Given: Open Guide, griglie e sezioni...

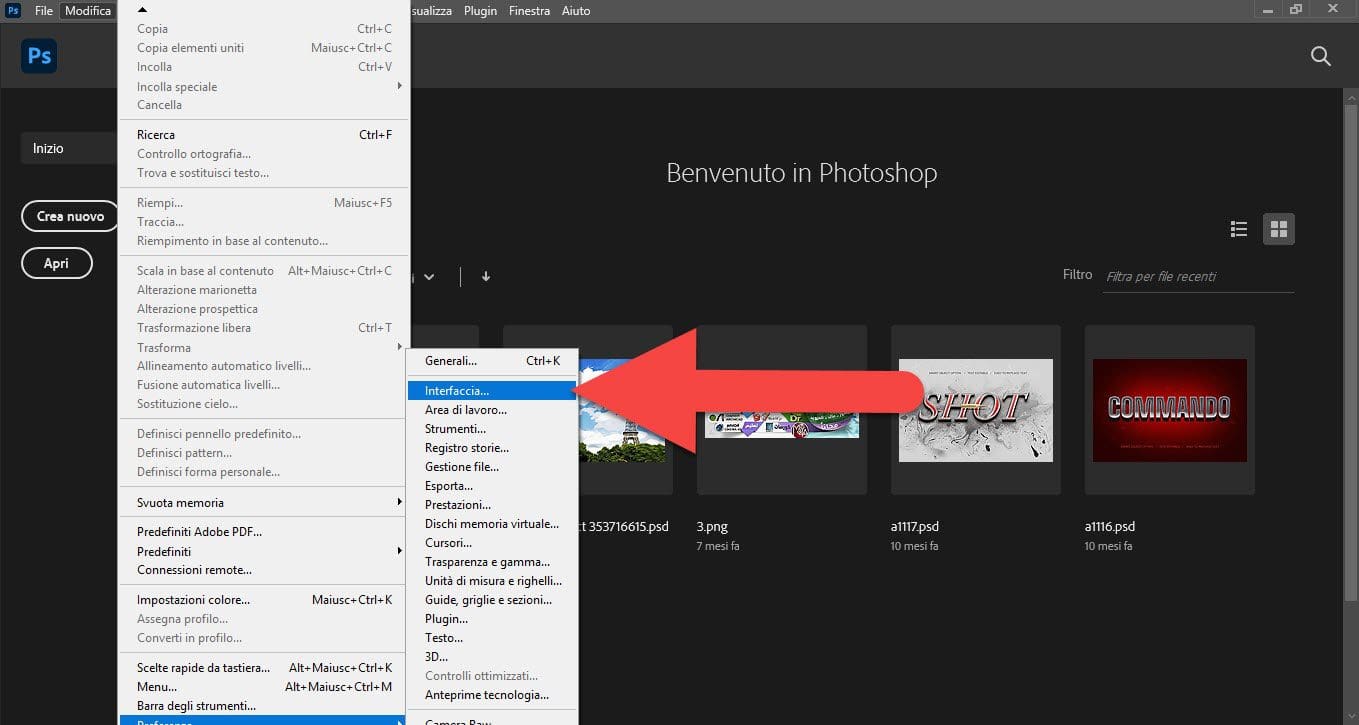Looking at the screenshot, I should click(x=492, y=600).
